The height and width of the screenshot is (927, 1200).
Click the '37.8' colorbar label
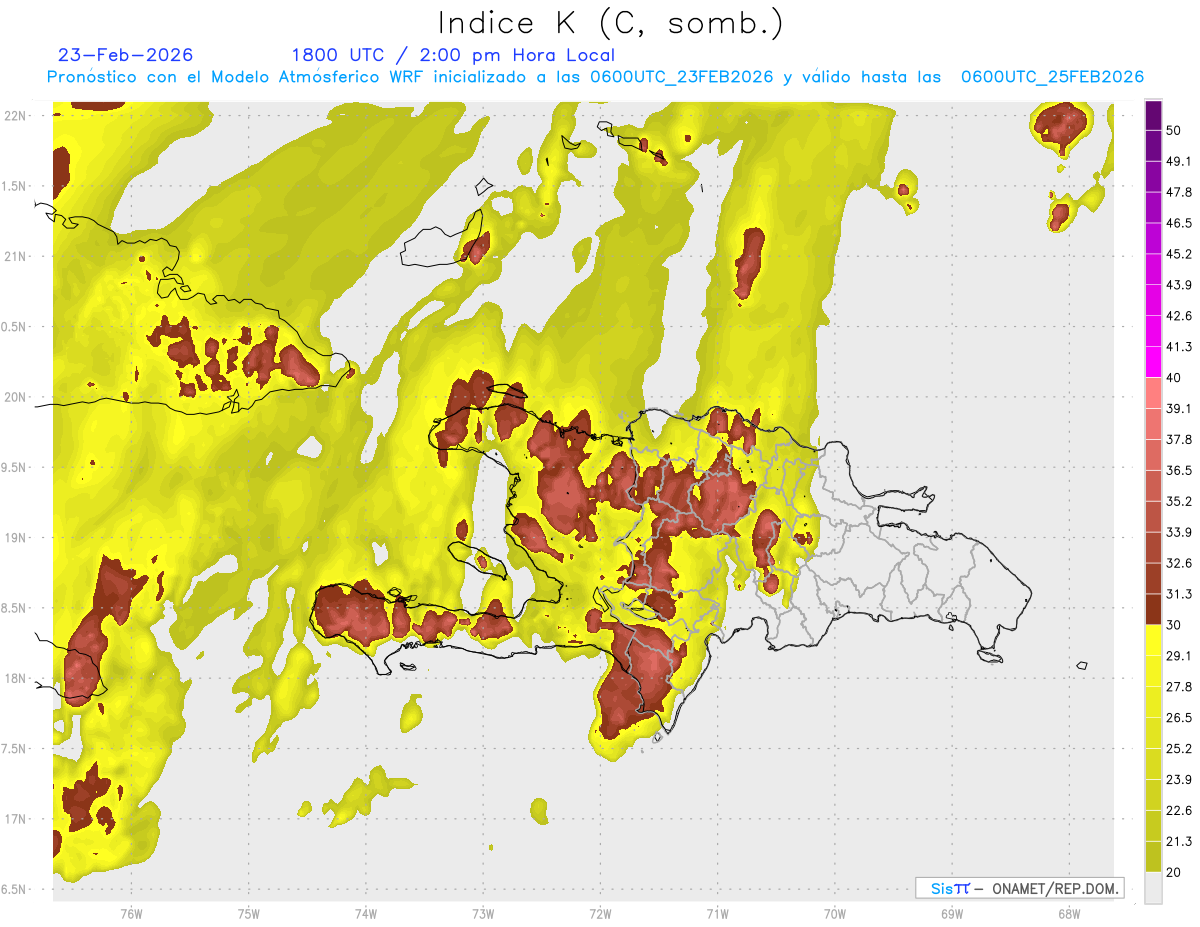[1179, 440]
